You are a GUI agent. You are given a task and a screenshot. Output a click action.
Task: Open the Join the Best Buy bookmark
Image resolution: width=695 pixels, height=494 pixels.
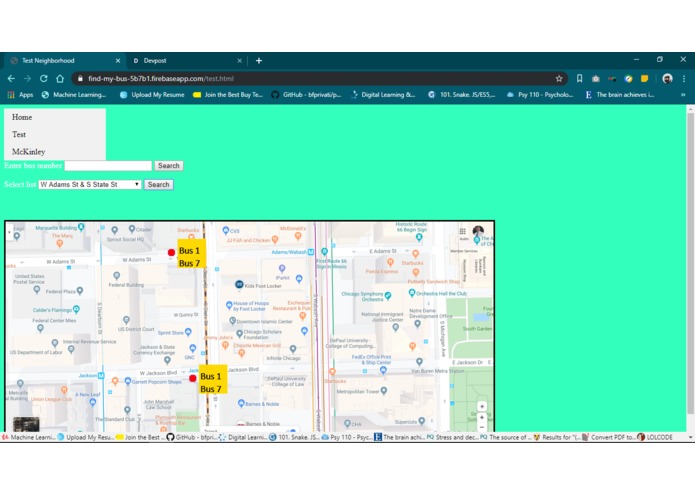(x=228, y=94)
